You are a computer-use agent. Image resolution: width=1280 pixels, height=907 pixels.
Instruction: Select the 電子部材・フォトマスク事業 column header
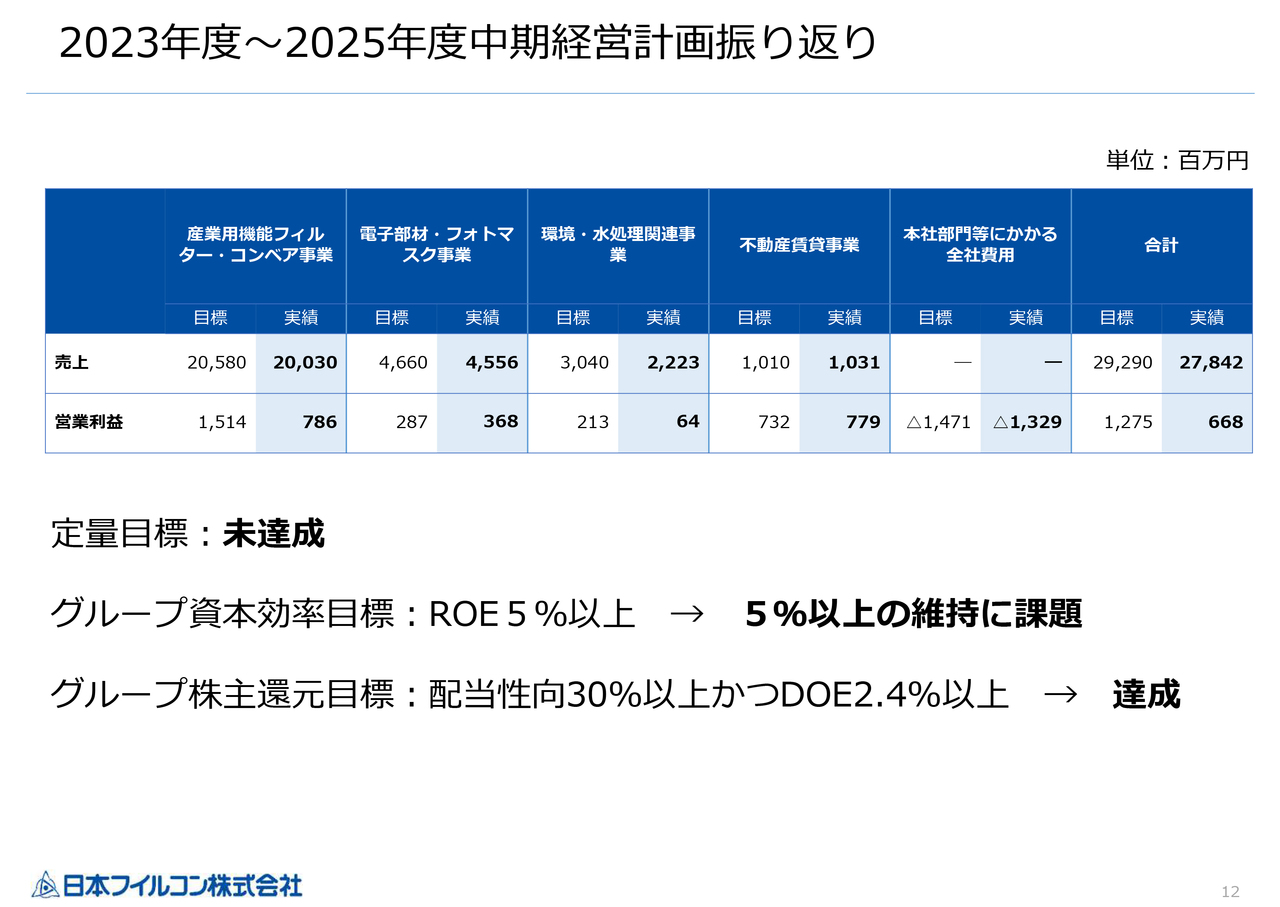coord(437,245)
